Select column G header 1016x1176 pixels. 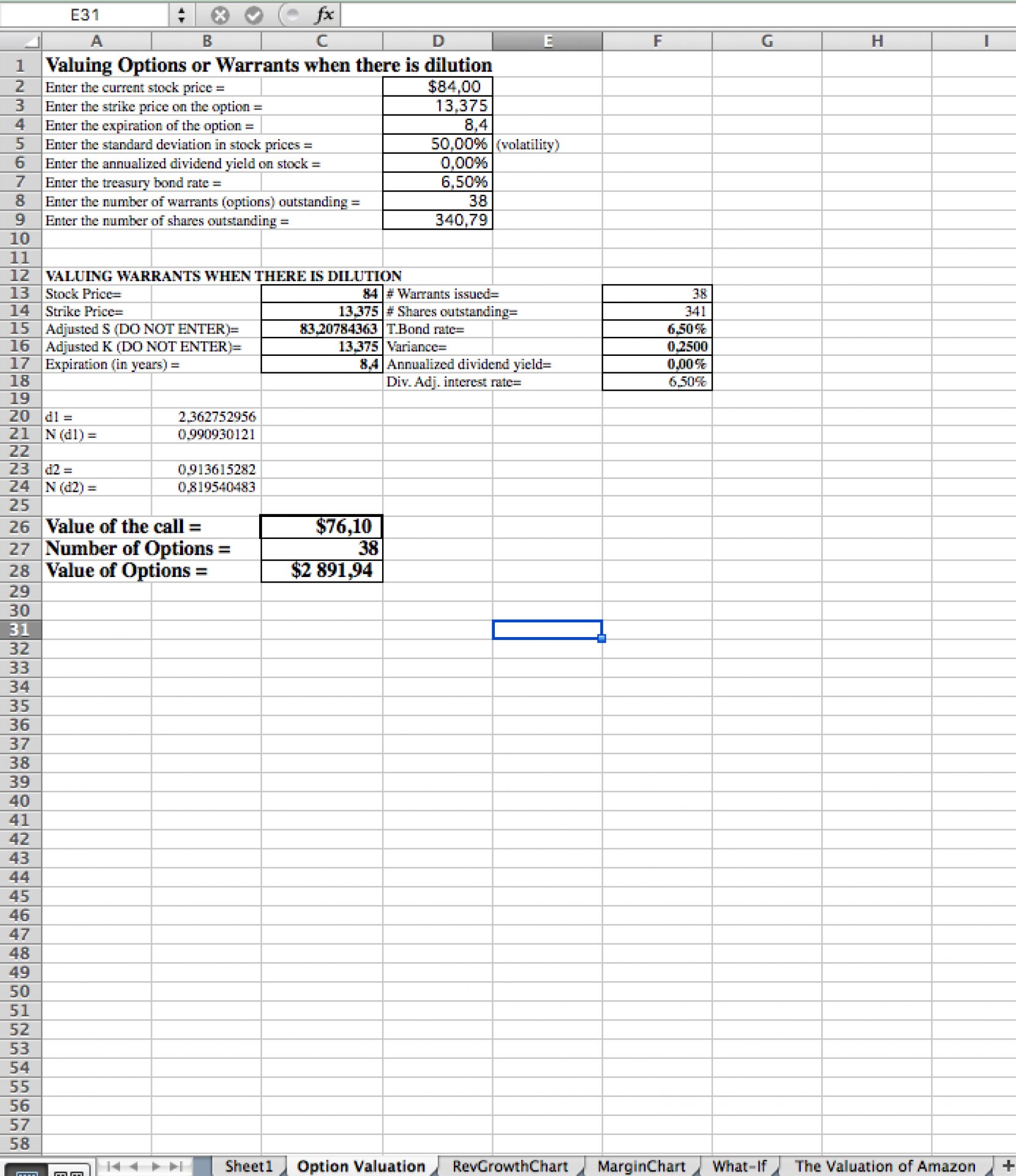pyautogui.click(x=767, y=41)
